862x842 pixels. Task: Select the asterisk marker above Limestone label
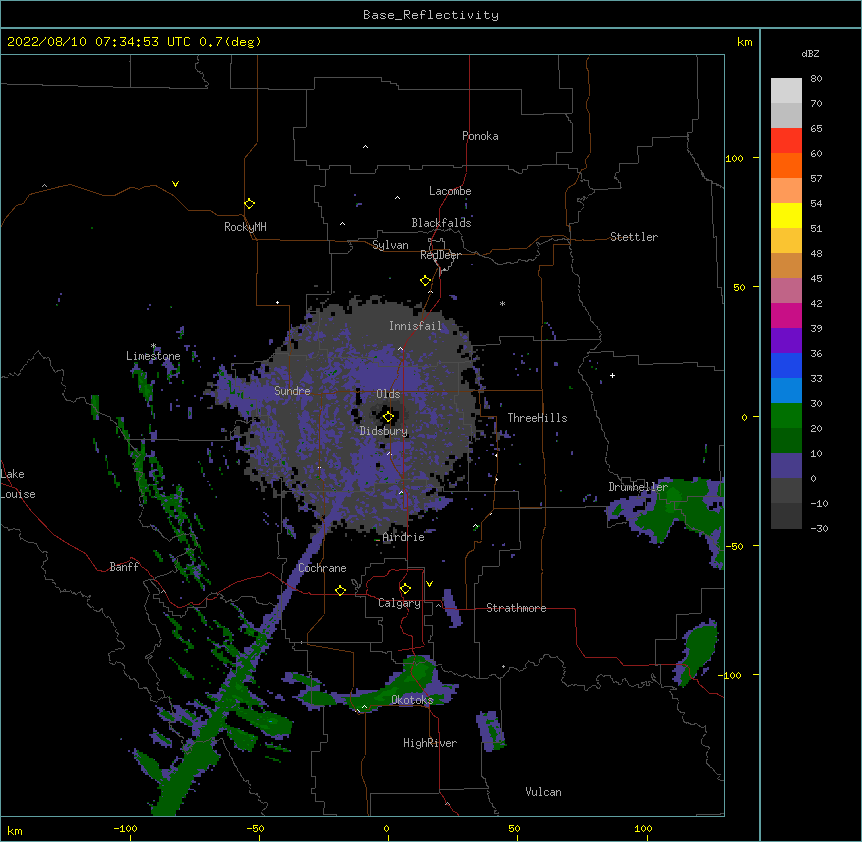pyautogui.click(x=154, y=346)
